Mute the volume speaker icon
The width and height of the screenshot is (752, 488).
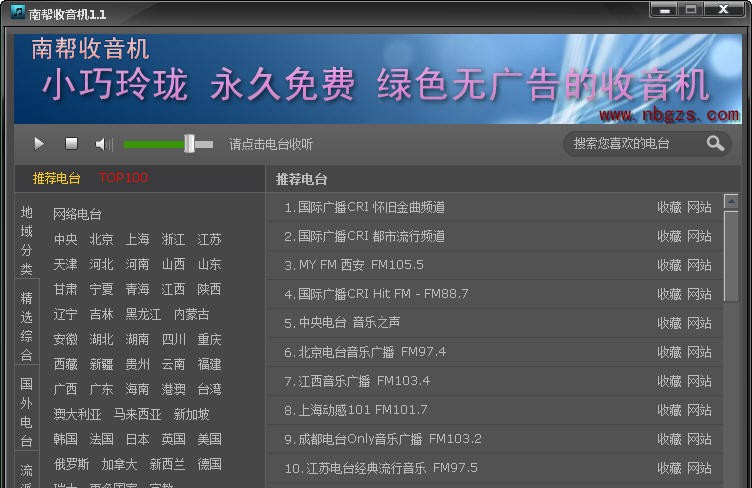pos(104,144)
